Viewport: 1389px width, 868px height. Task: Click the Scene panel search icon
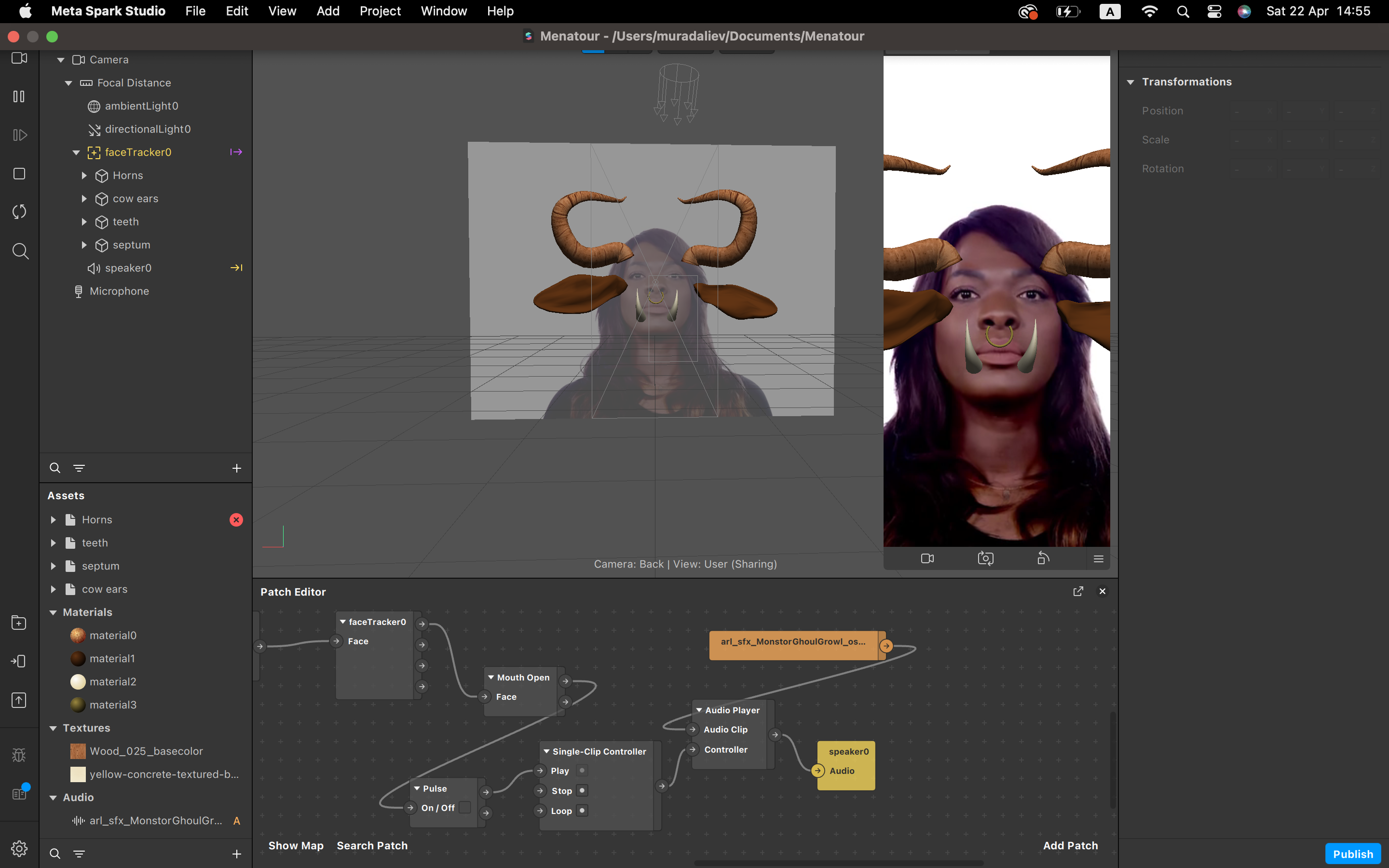coord(54,468)
